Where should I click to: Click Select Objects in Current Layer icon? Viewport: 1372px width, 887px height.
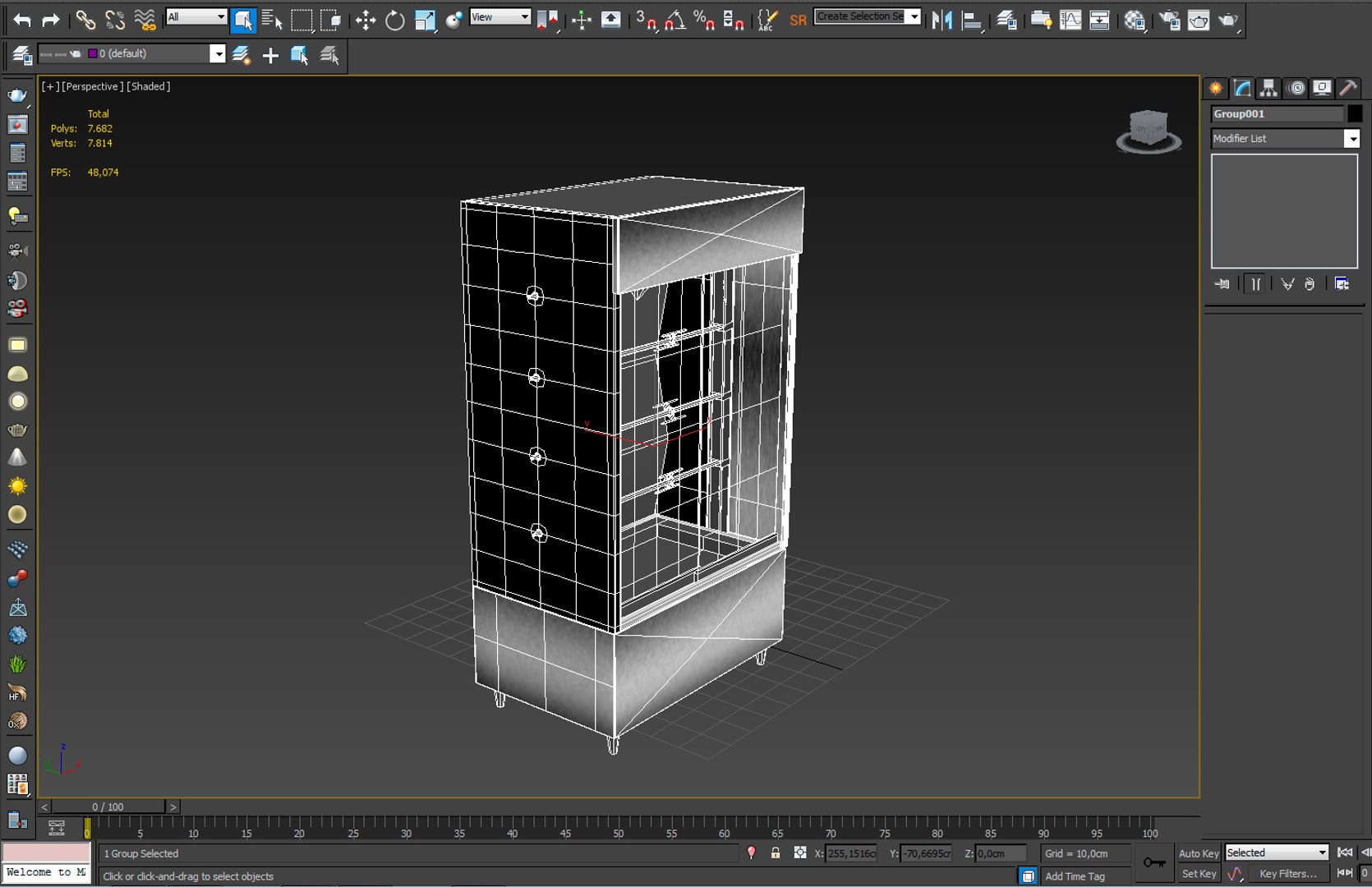tap(300, 55)
